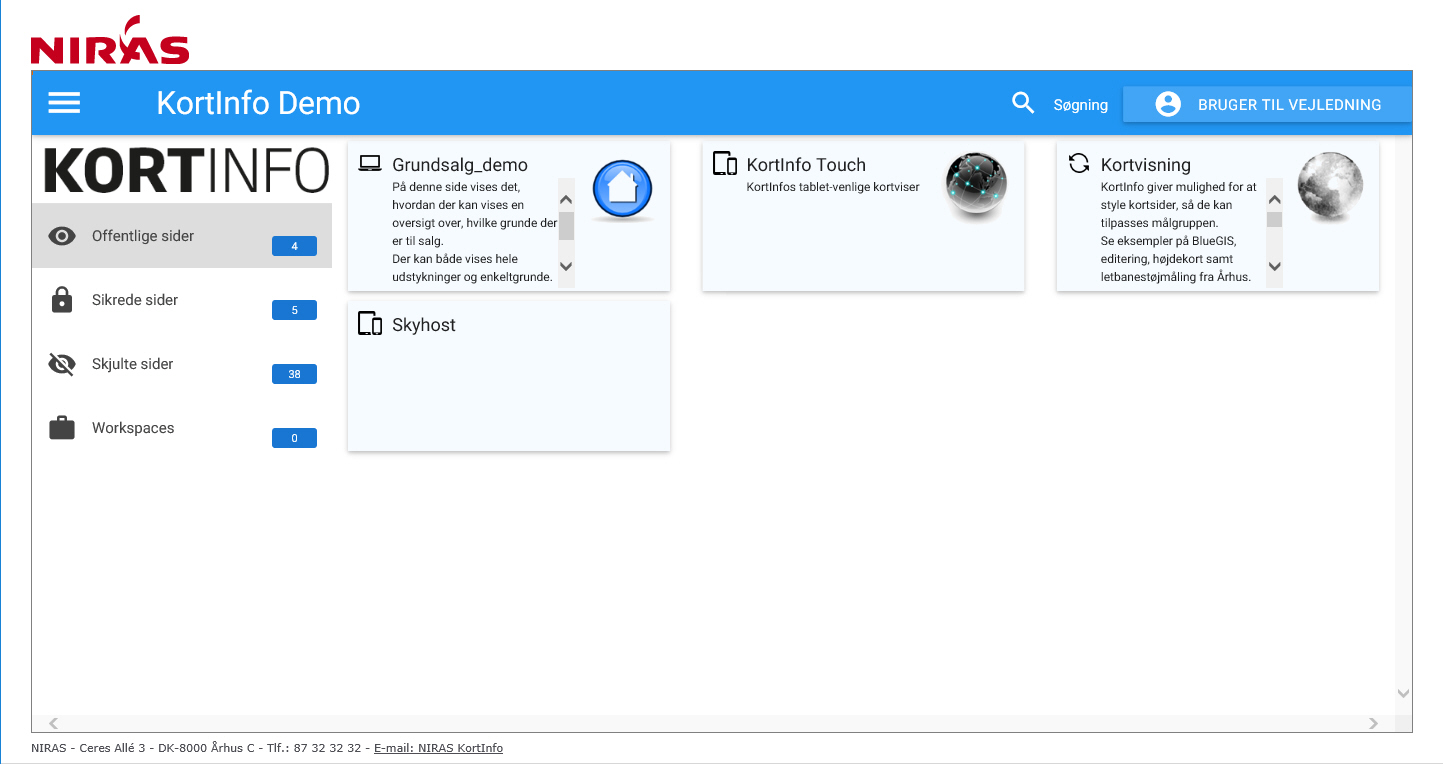Select Offentlige sider in the sidebar
This screenshot has width=1443, height=764.
point(182,236)
